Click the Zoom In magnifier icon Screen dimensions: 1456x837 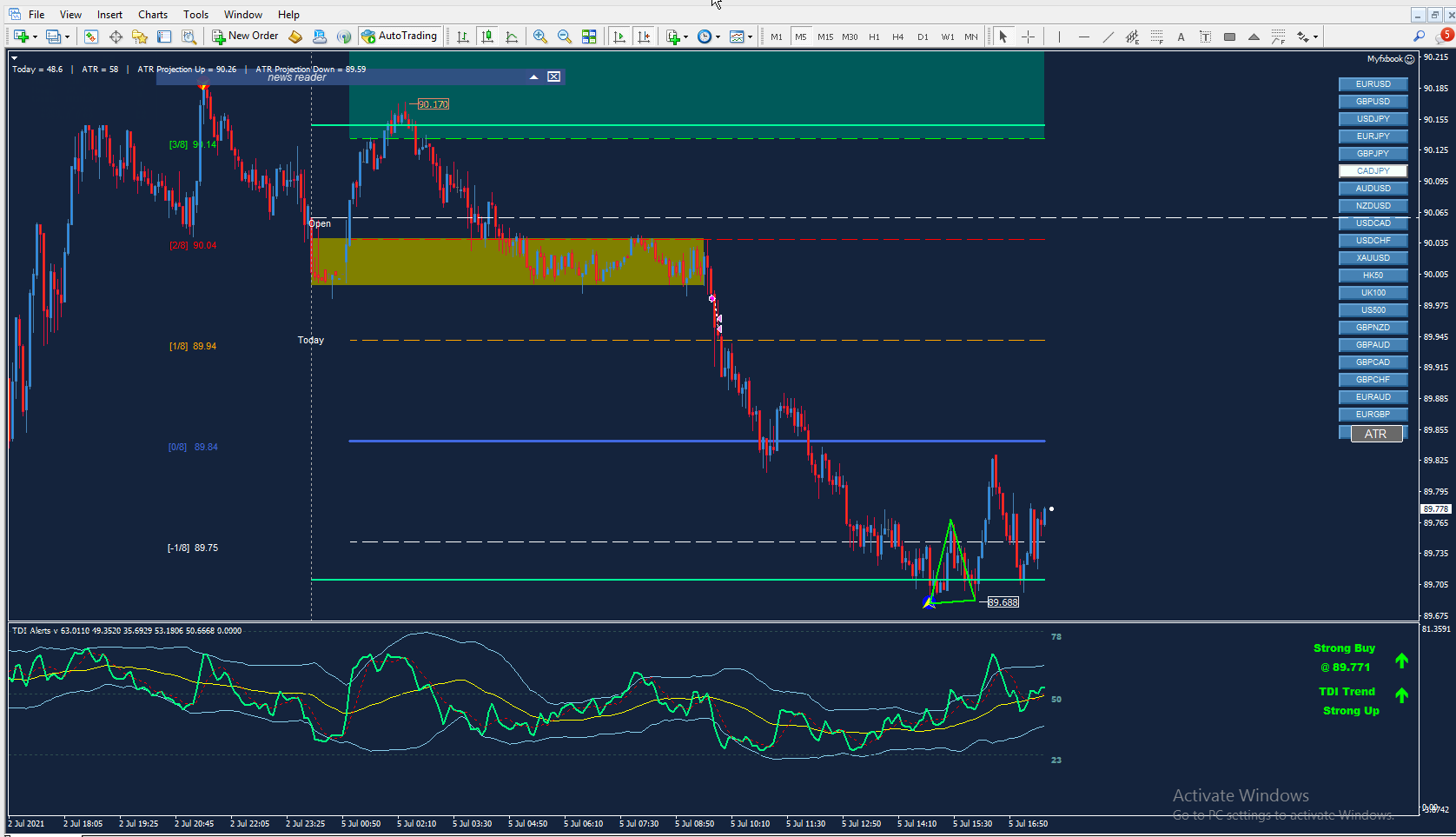click(540, 37)
